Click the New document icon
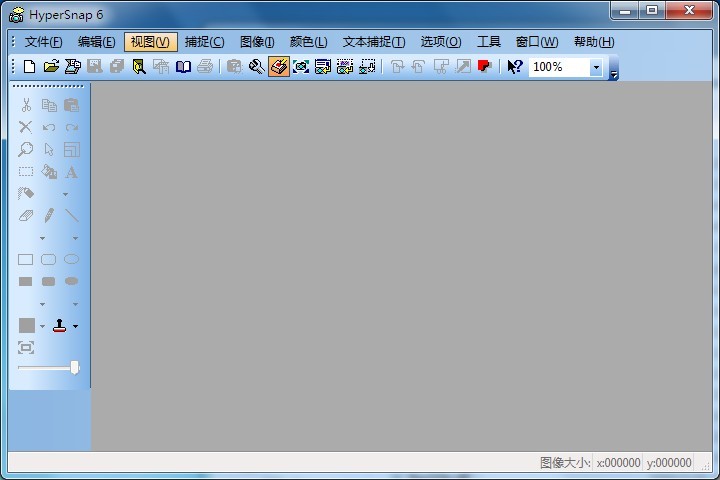This screenshot has height=480, width=720. [29, 67]
